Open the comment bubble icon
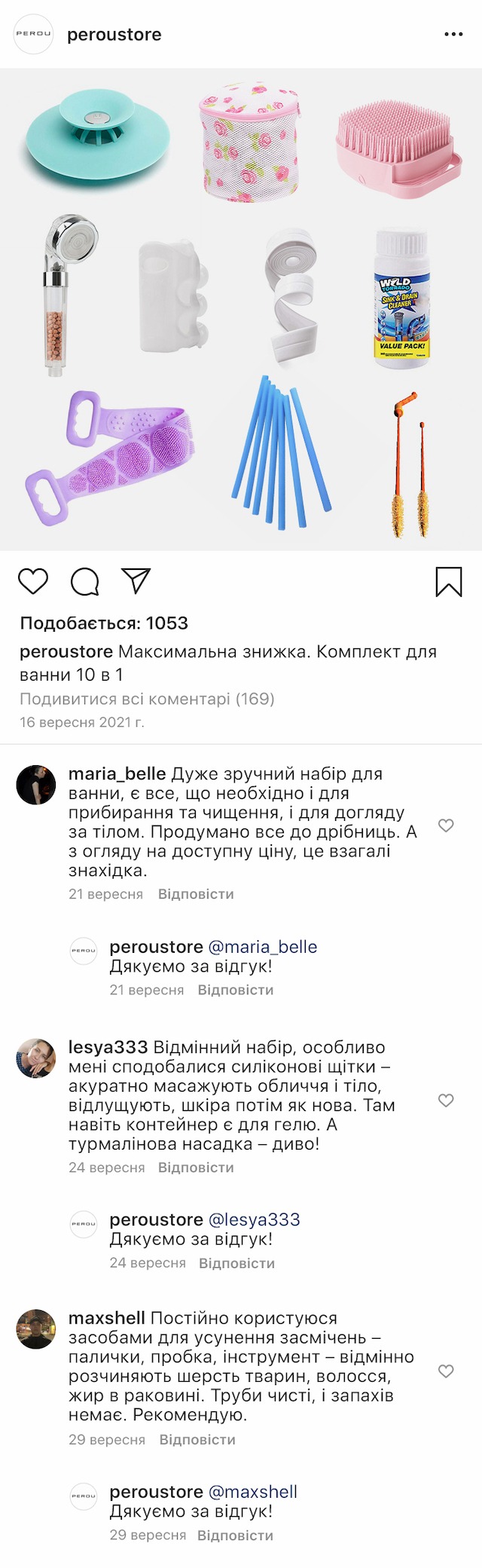Image resolution: width=482 pixels, height=1568 pixels. coord(84,581)
